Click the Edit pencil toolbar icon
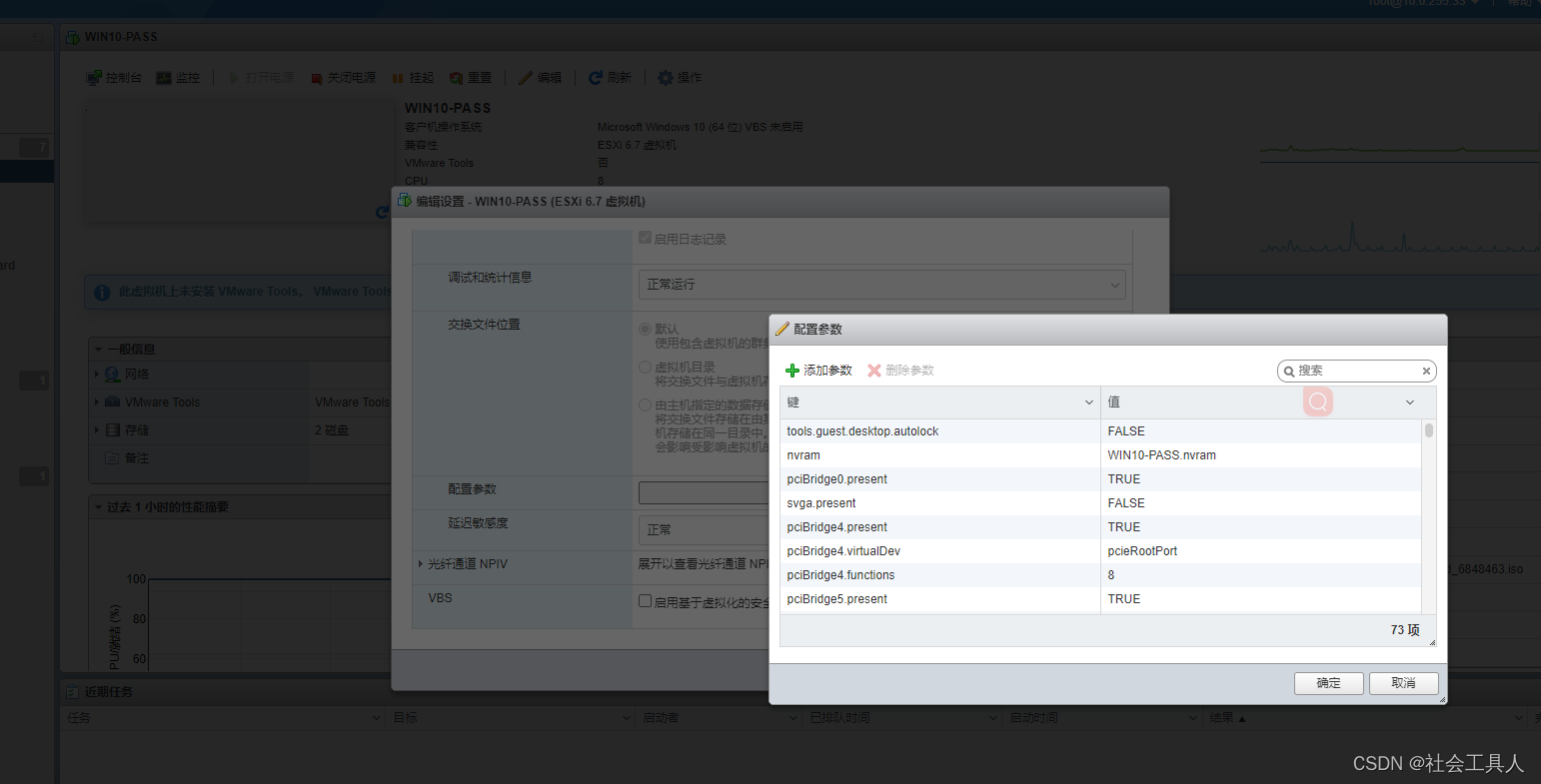The width and height of the screenshot is (1541, 784). tap(526, 78)
